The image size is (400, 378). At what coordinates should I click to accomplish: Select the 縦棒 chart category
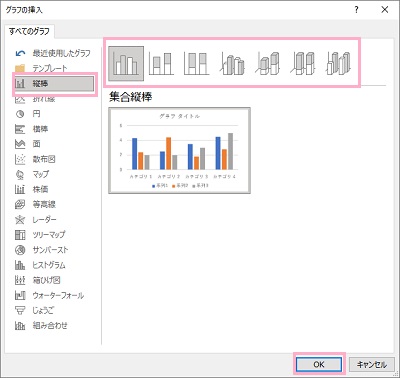tap(54, 84)
